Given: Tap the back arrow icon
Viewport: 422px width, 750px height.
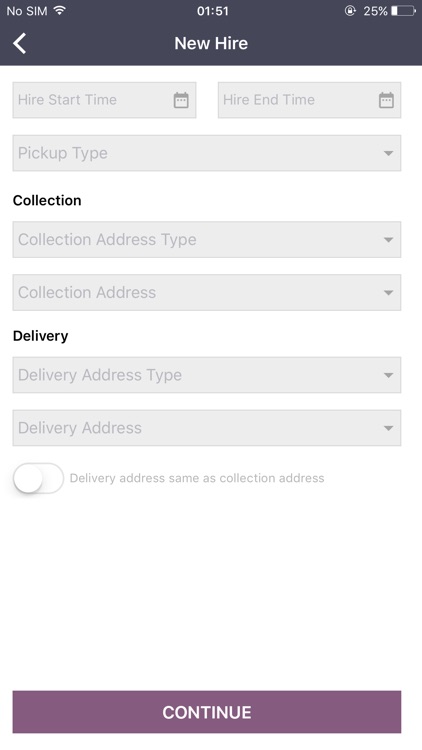Looking at the screenshot, I should [x=20, y=44].
